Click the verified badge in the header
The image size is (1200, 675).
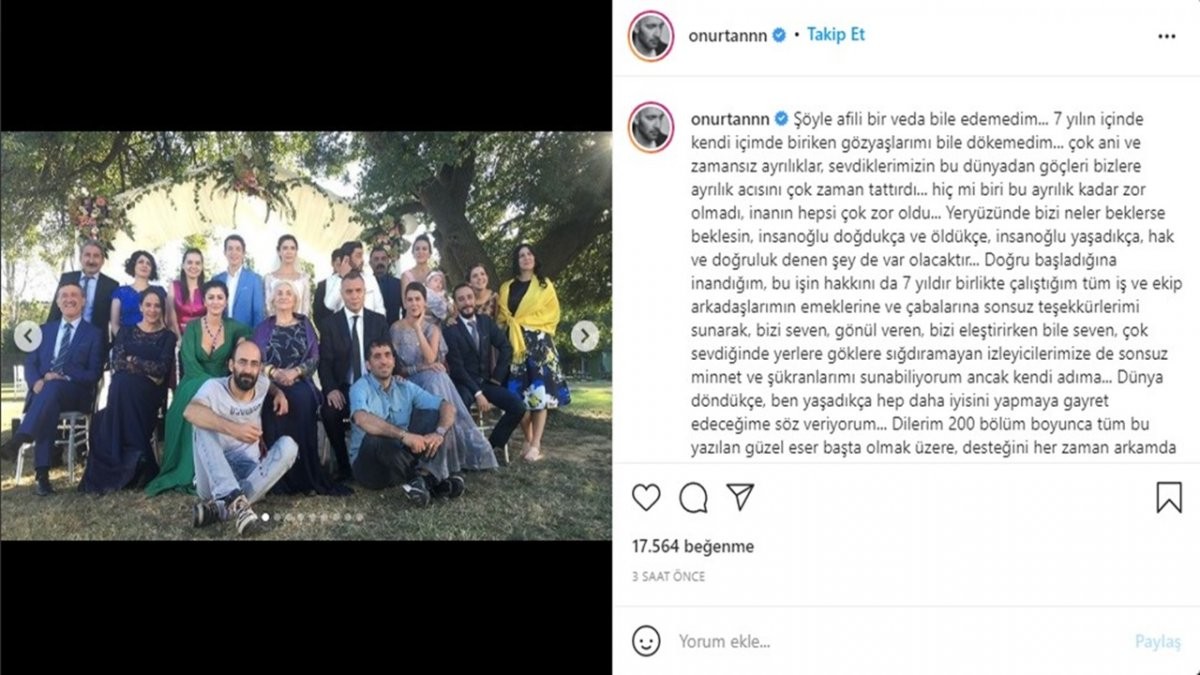[x=778, y=35]
